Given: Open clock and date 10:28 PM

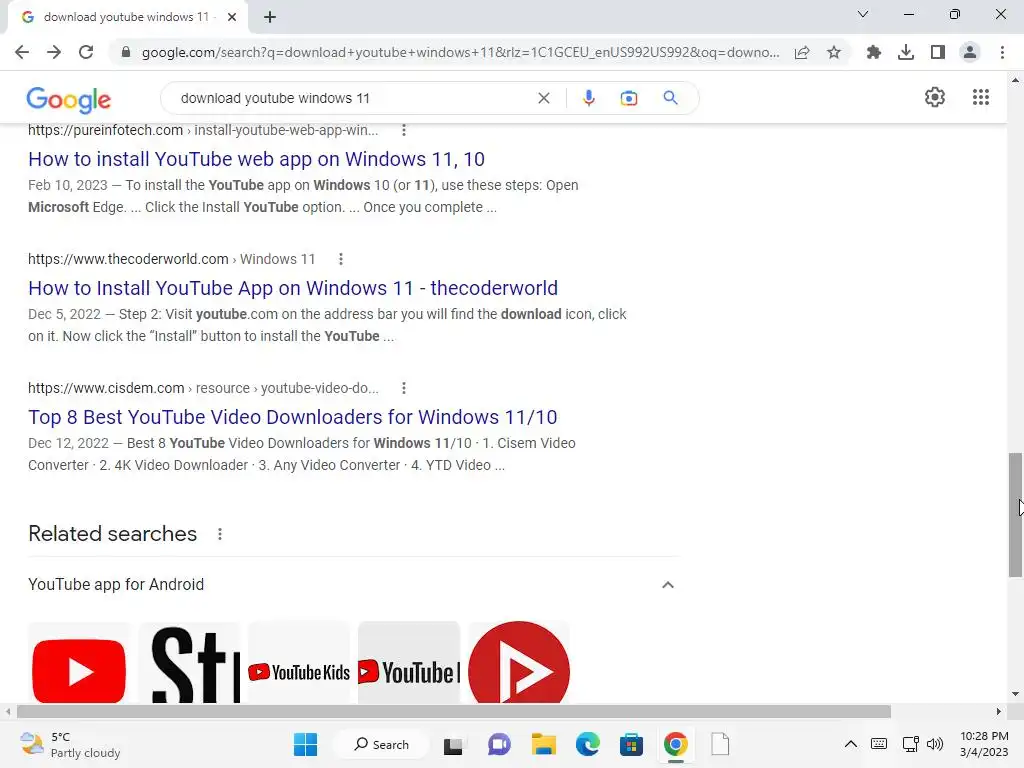Looking at the screenshot, I should (984, 744).
